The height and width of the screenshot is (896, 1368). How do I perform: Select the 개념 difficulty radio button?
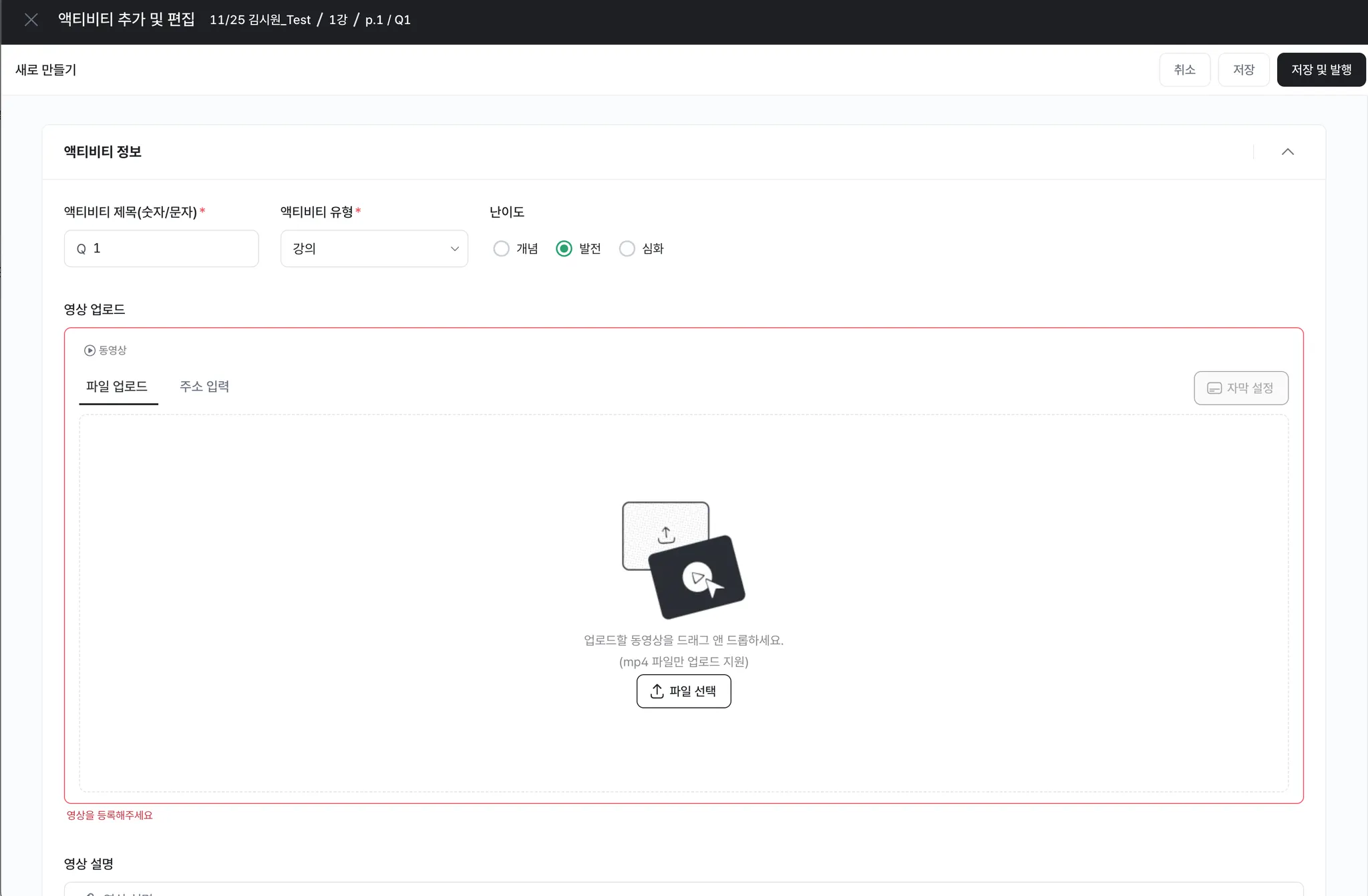[501, 249]
